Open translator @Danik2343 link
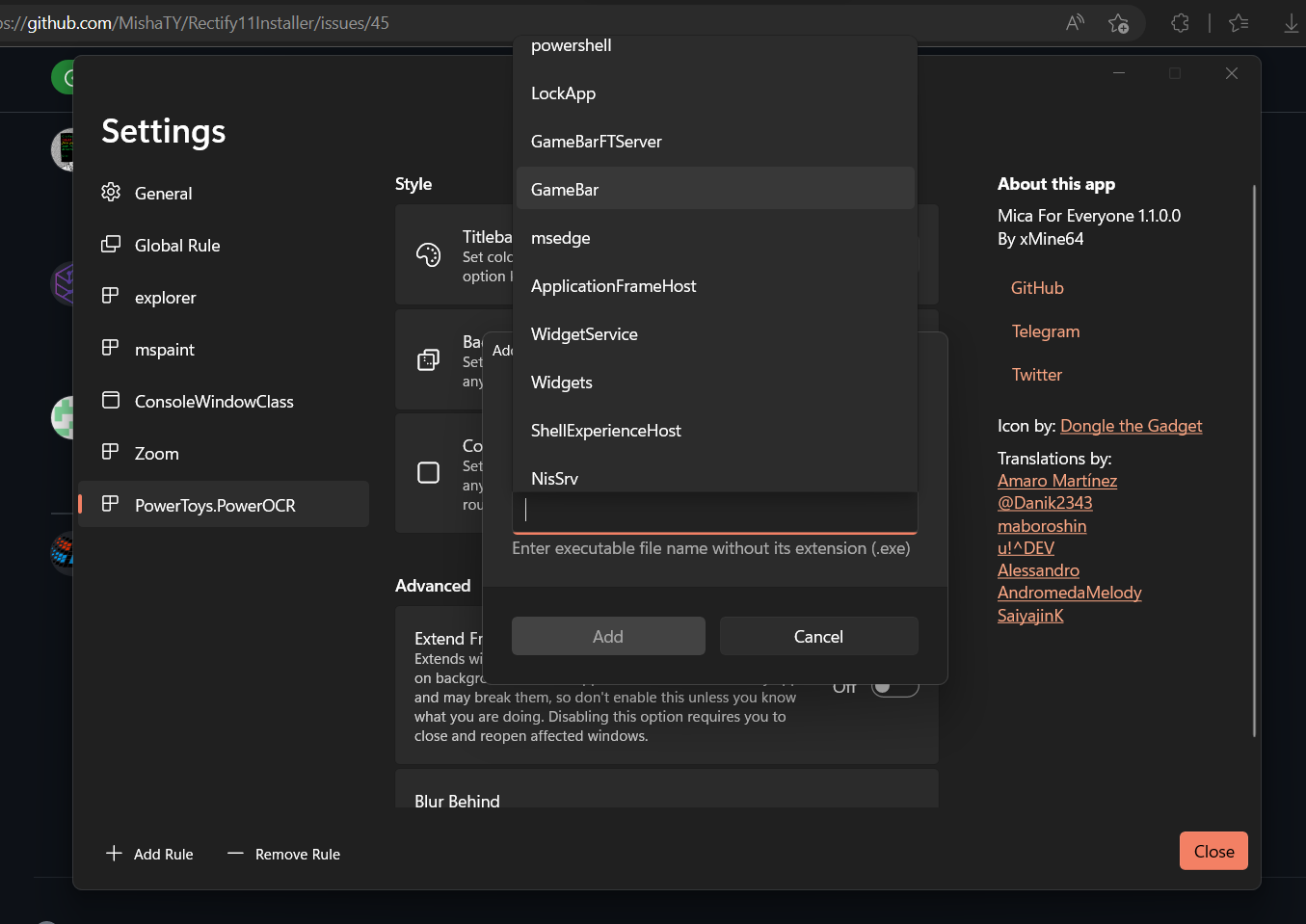1306x924 pixels. click(x=1045, y=503)
